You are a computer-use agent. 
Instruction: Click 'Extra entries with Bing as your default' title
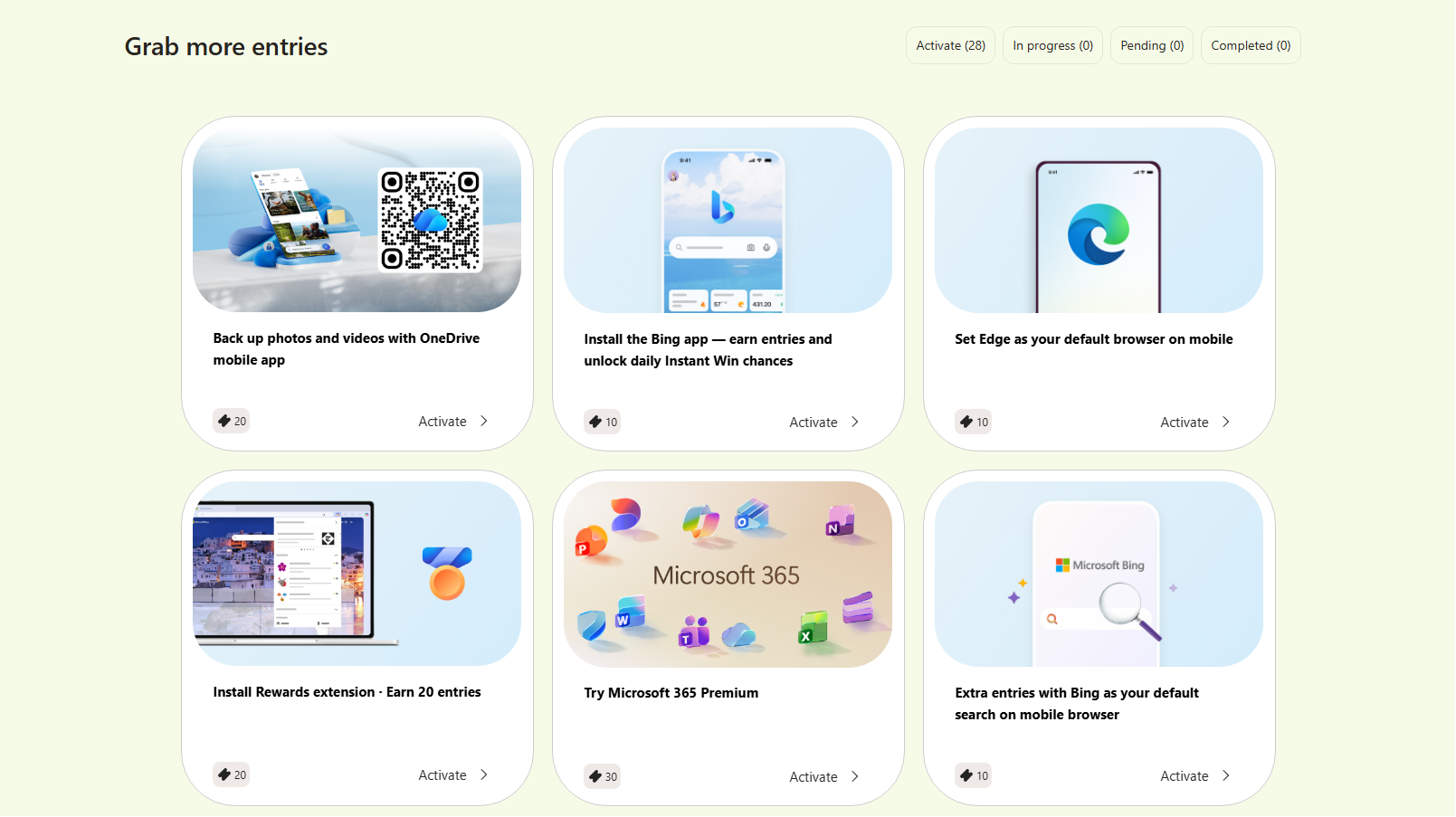pyautogui.click(x=1077, y=703)
